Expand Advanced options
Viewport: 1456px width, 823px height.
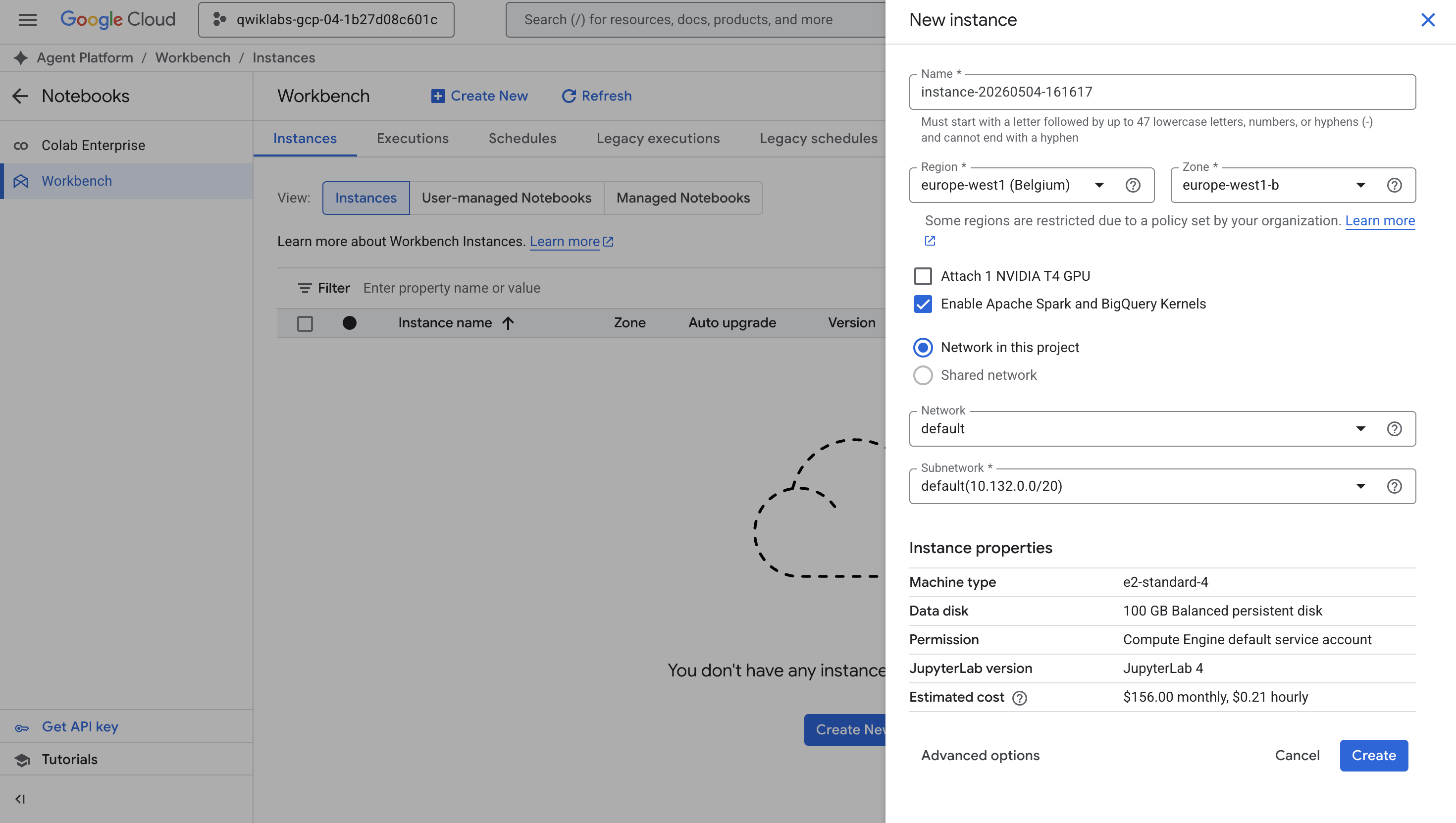tap(980, 756)
